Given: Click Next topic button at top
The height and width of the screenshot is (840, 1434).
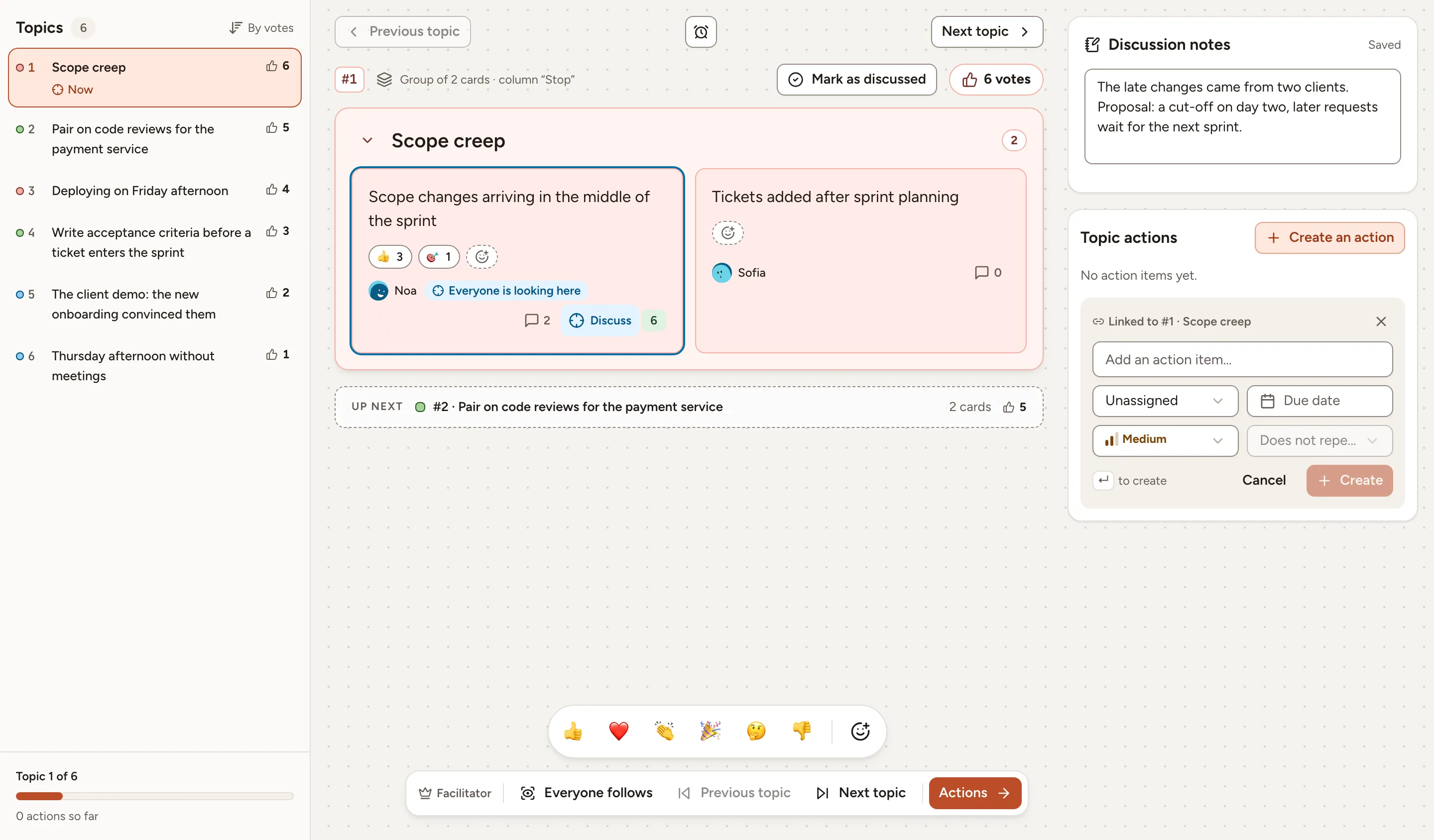Looking at the screenshot, I should (986, 32).
